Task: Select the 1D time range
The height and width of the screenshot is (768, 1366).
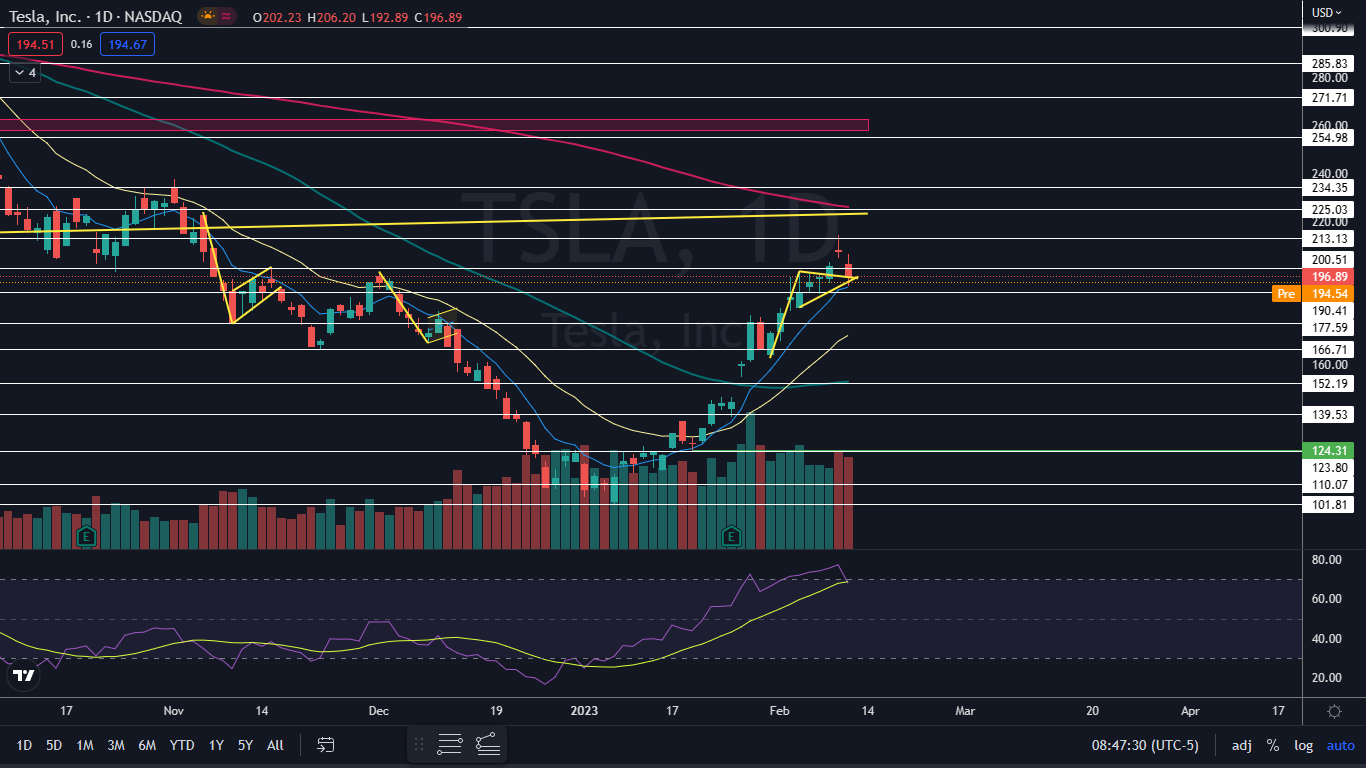Action: click(24, 745)
